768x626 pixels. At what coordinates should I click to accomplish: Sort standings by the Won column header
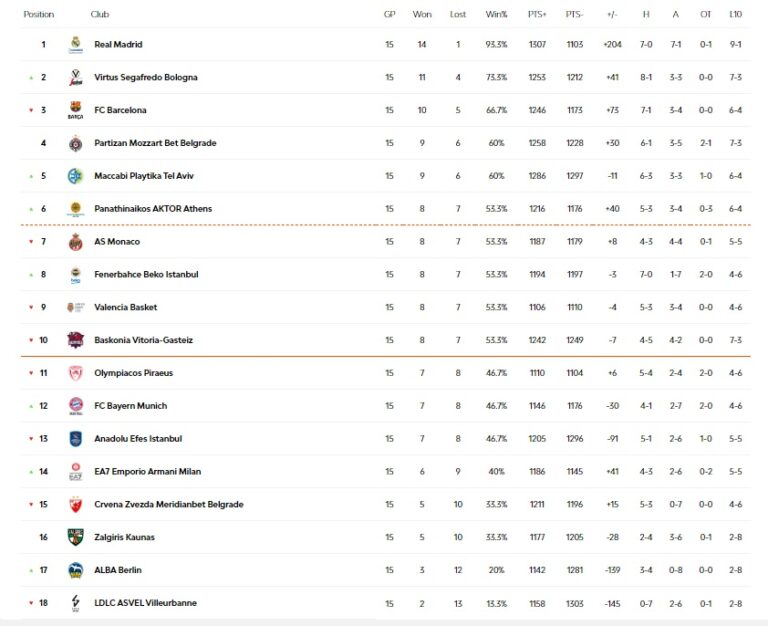pyautogui.click(x=422, y=15)
